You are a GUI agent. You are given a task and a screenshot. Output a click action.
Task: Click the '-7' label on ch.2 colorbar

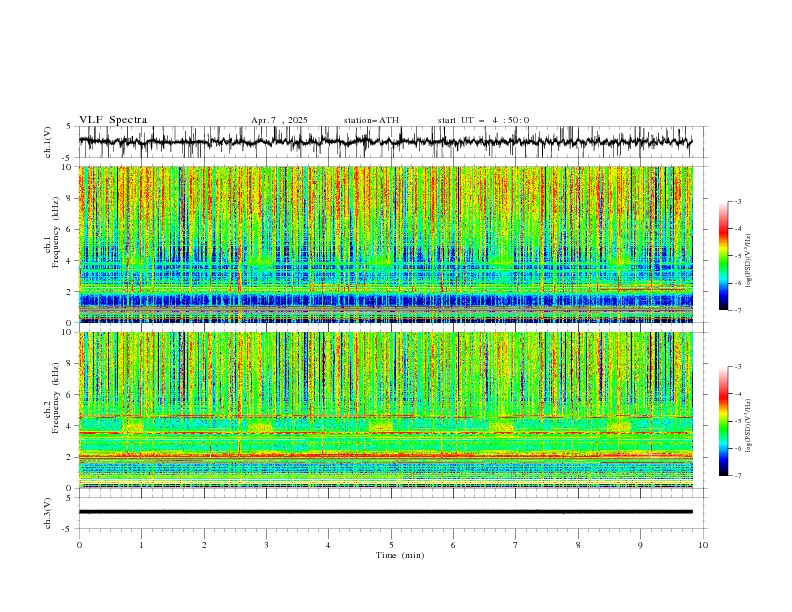737,476
